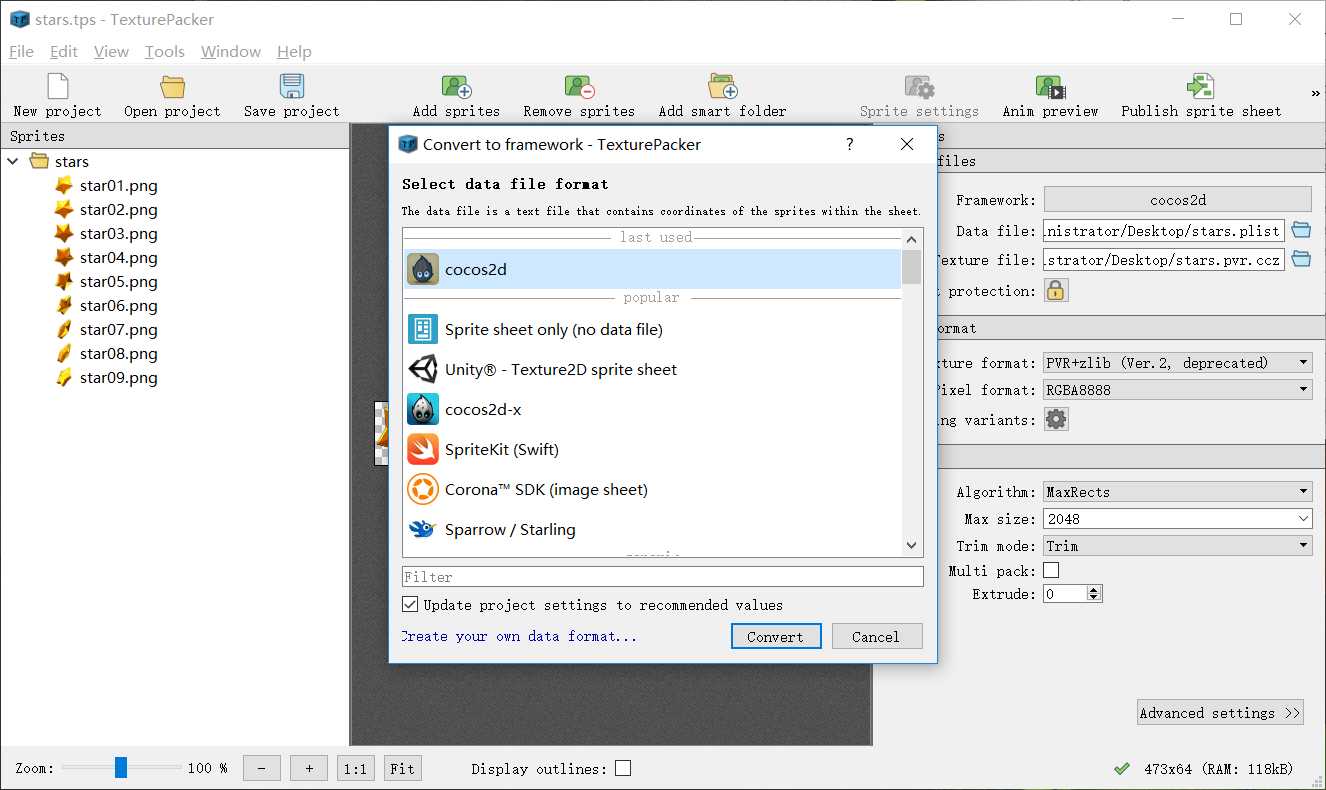Open the Trim mode dropdown
The image size is (1326, 790).
pos(1178,546)
